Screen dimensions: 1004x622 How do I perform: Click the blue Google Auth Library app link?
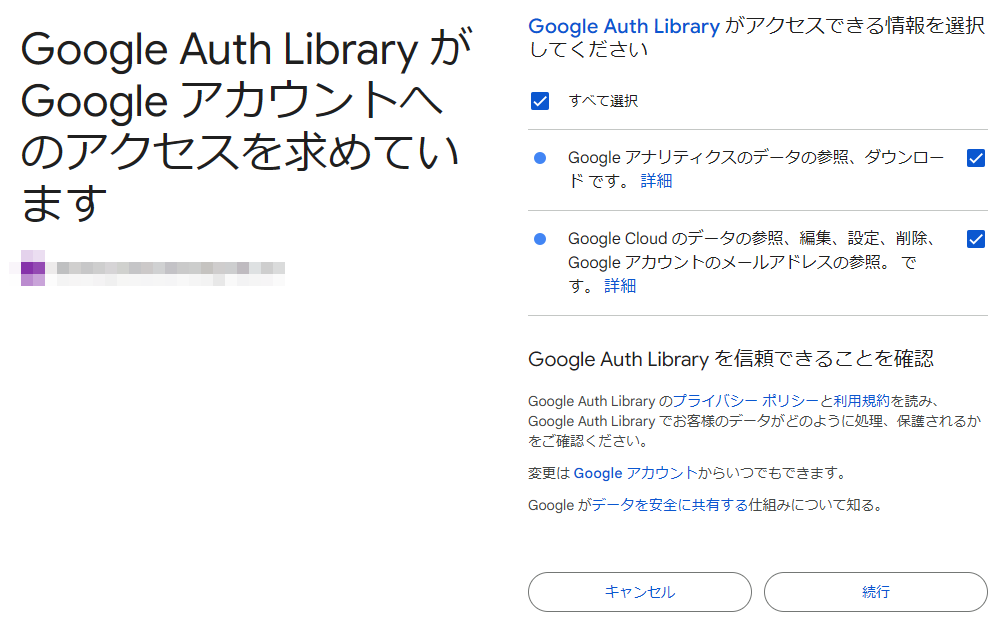624,27
